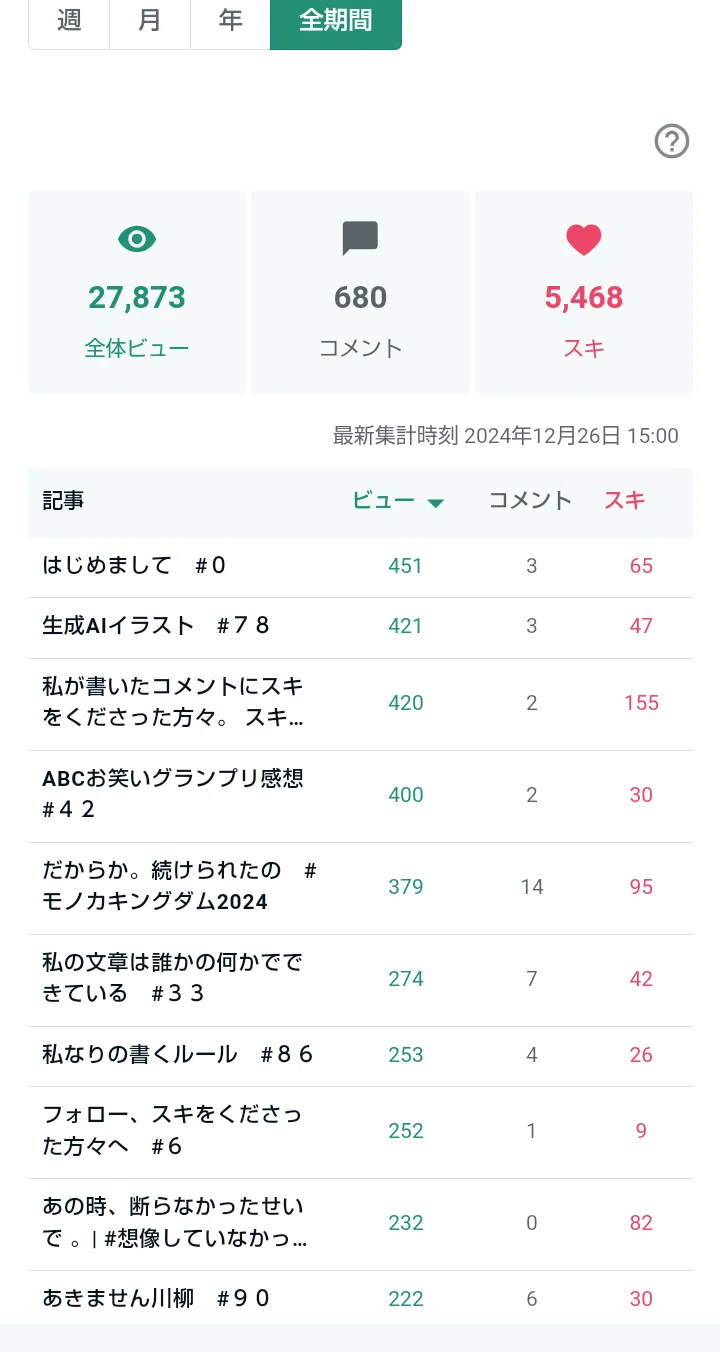Image resolution: width=720 pixels, height=1352 pixels.
Task: Switch to the 年 tab
Action: tap(231, 20)
